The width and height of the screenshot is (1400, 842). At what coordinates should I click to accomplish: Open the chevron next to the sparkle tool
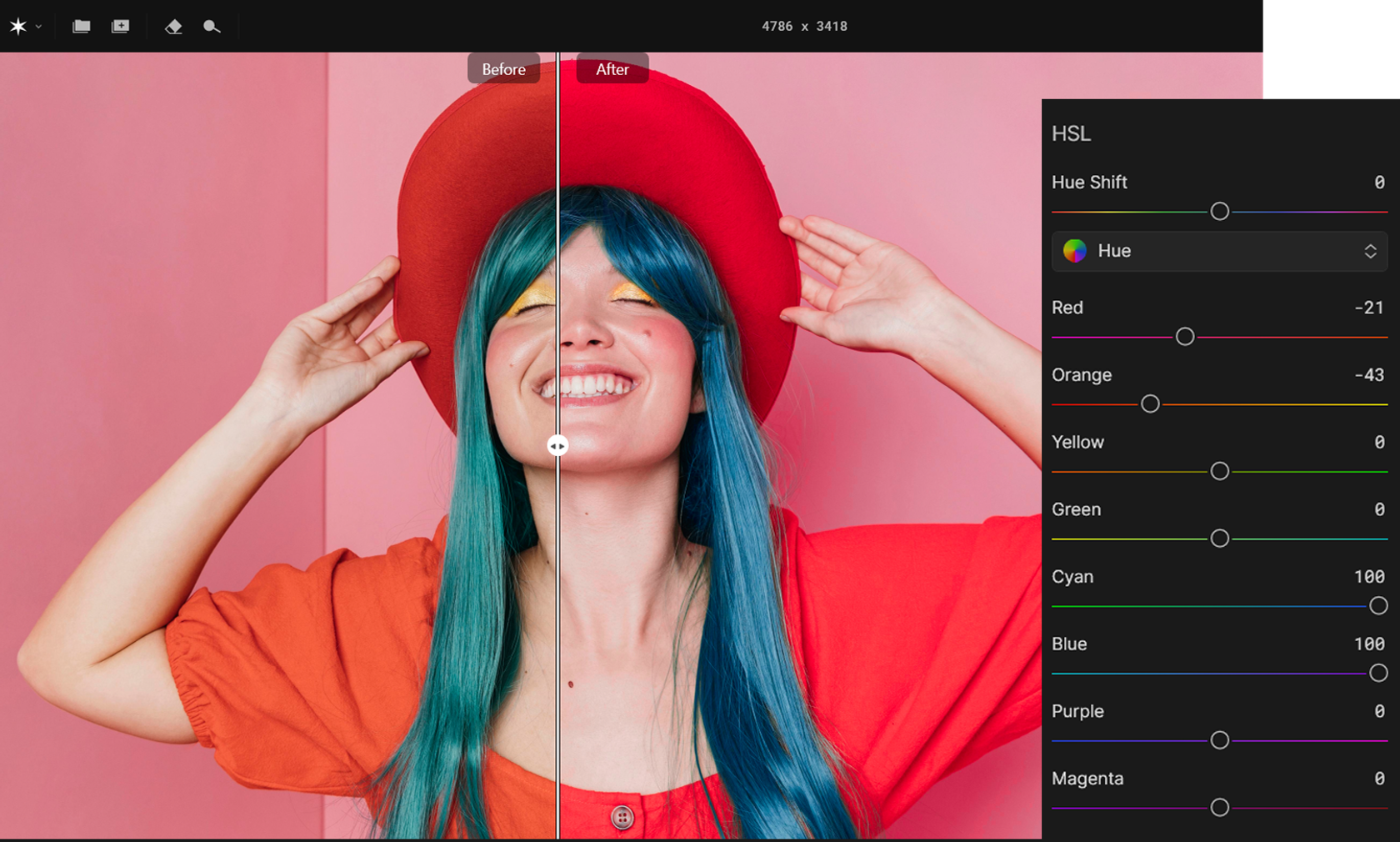point(37,26)
